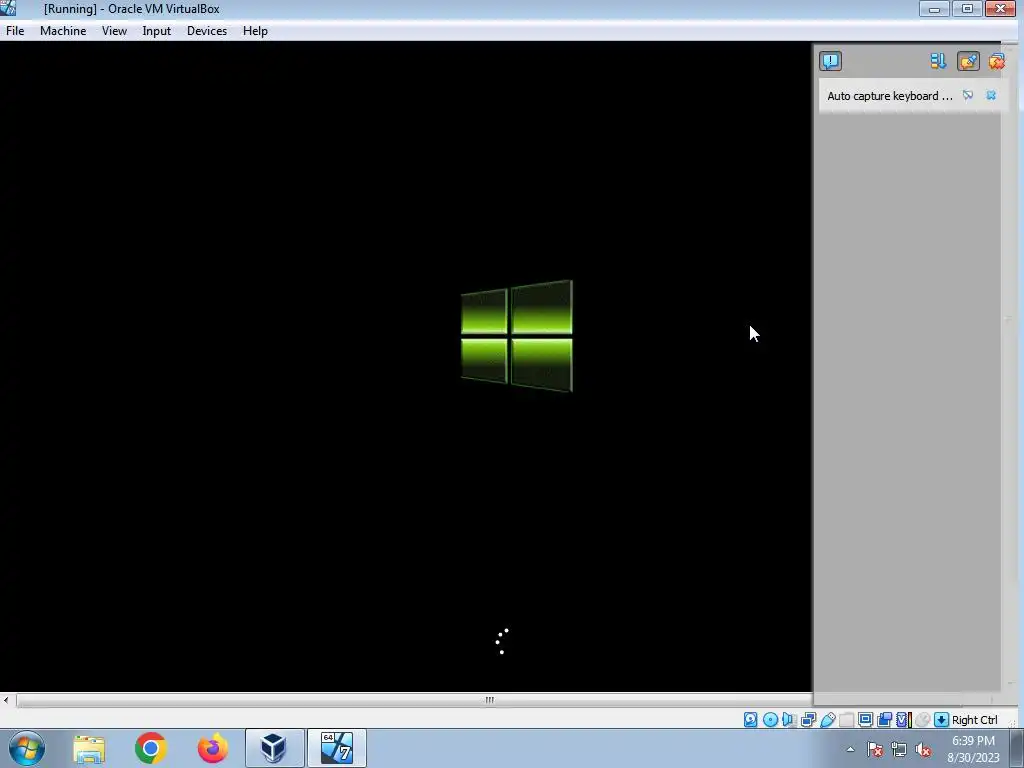Open the Help menu

click(x=255, y=31)
